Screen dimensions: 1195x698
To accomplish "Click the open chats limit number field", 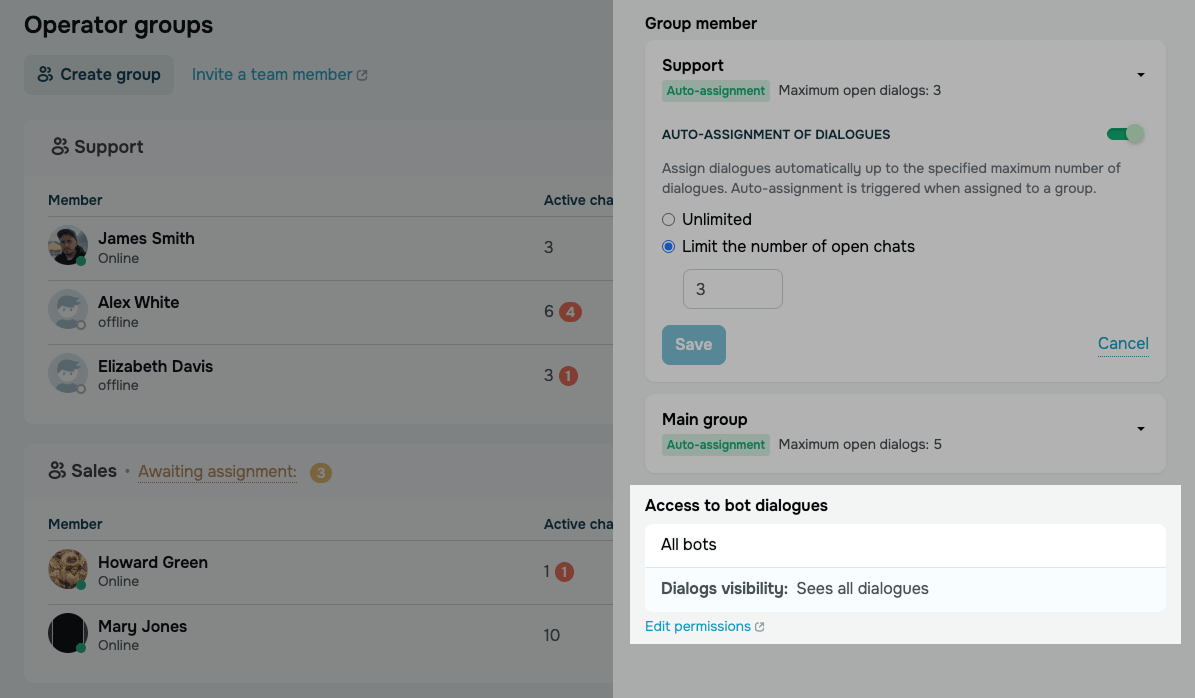I will pyautogui.click(x=732, y=289).
